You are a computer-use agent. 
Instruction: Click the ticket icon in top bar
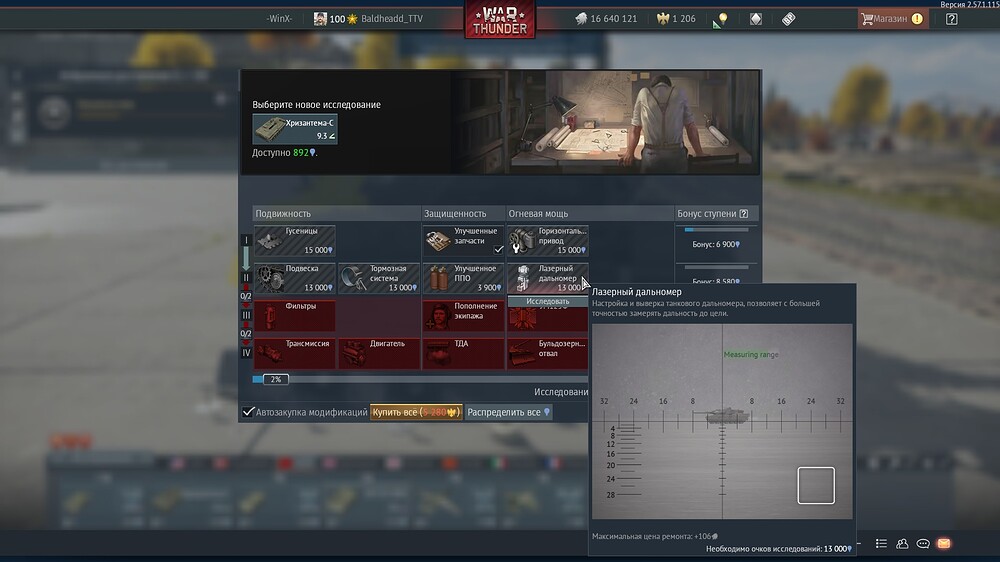point(788,19)
